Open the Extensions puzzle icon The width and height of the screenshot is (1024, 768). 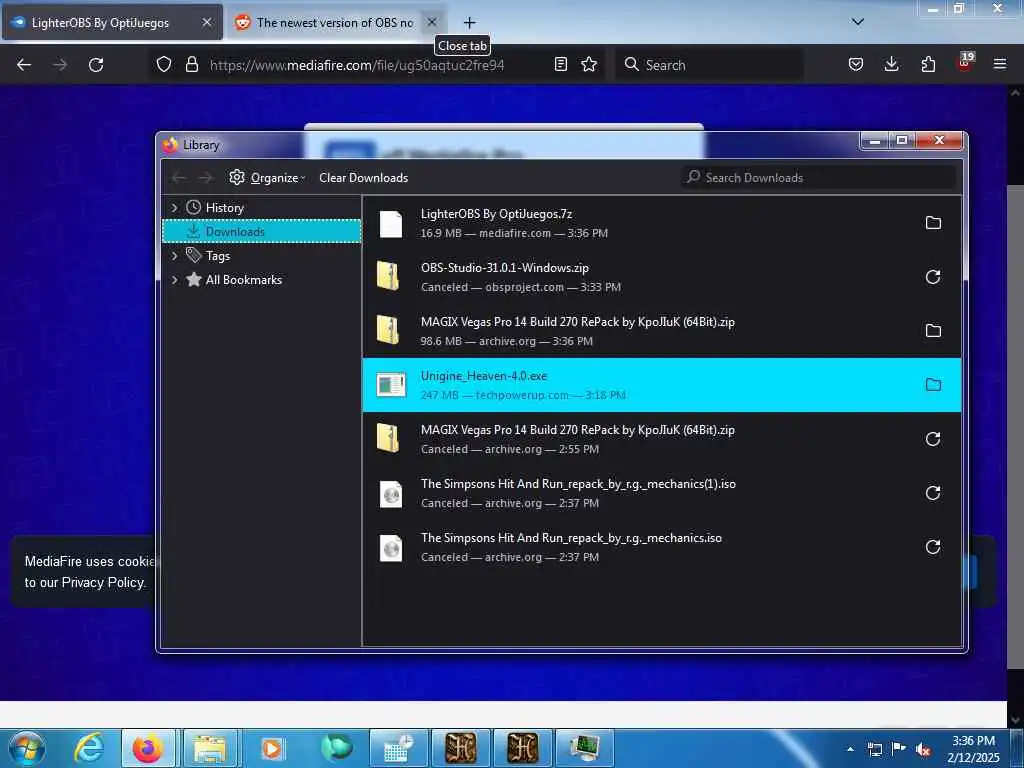point(928,64)
